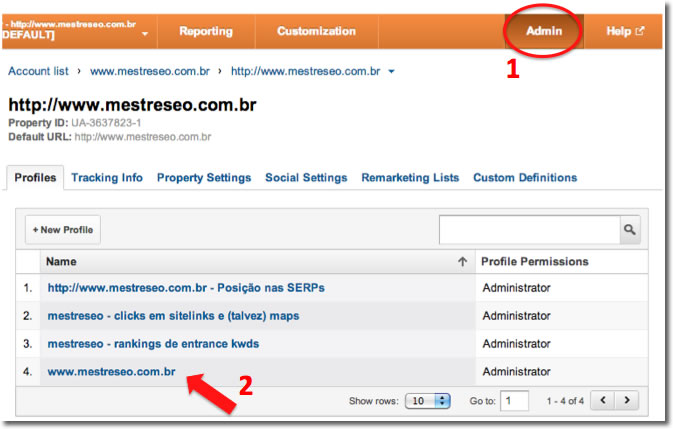The height and width of the screenshot is (429, 673).
Task: Switch to the Tracking Info tab
Action: point(107,178)
